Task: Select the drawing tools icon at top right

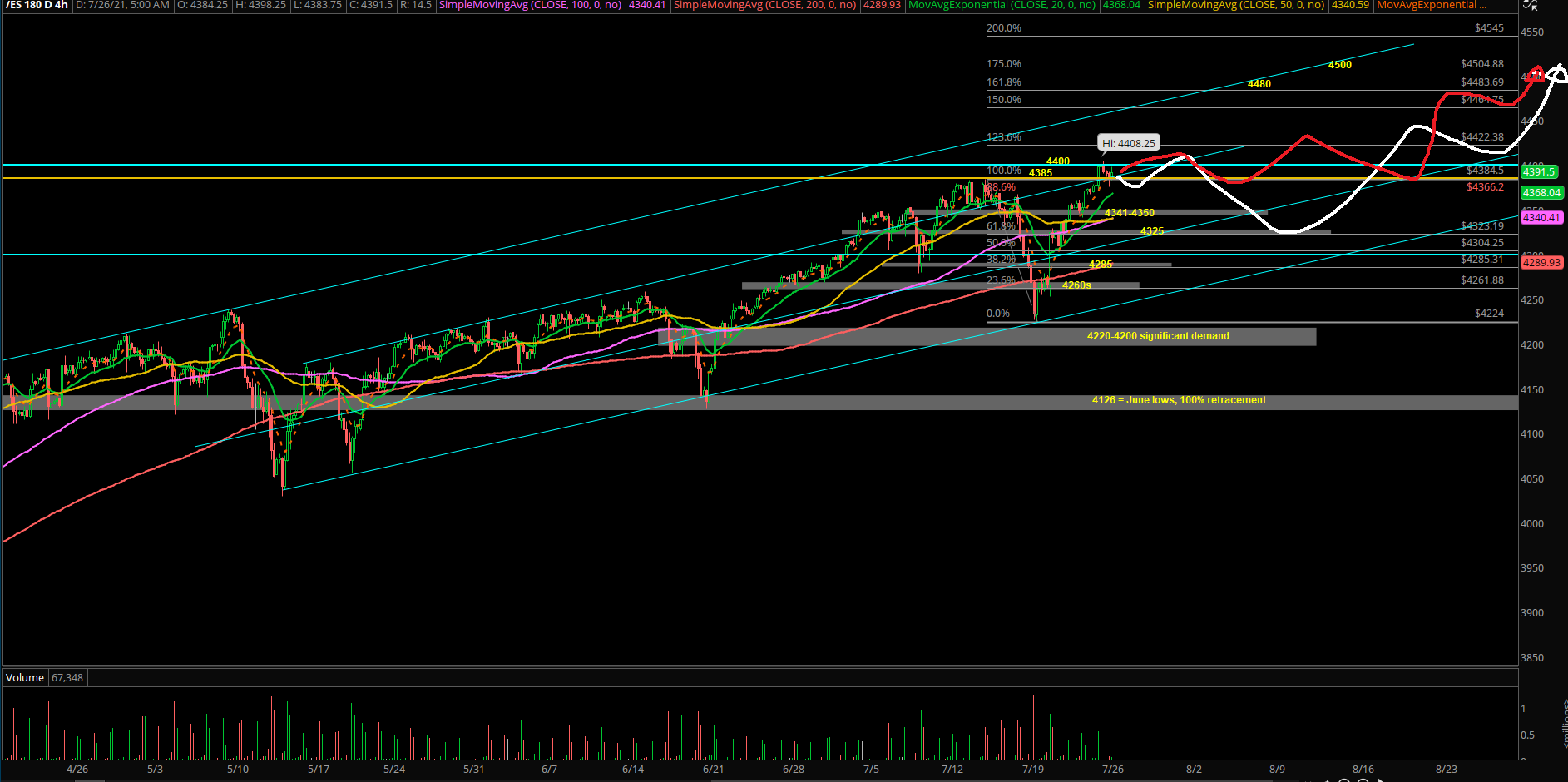Action: pos(1529,6)
